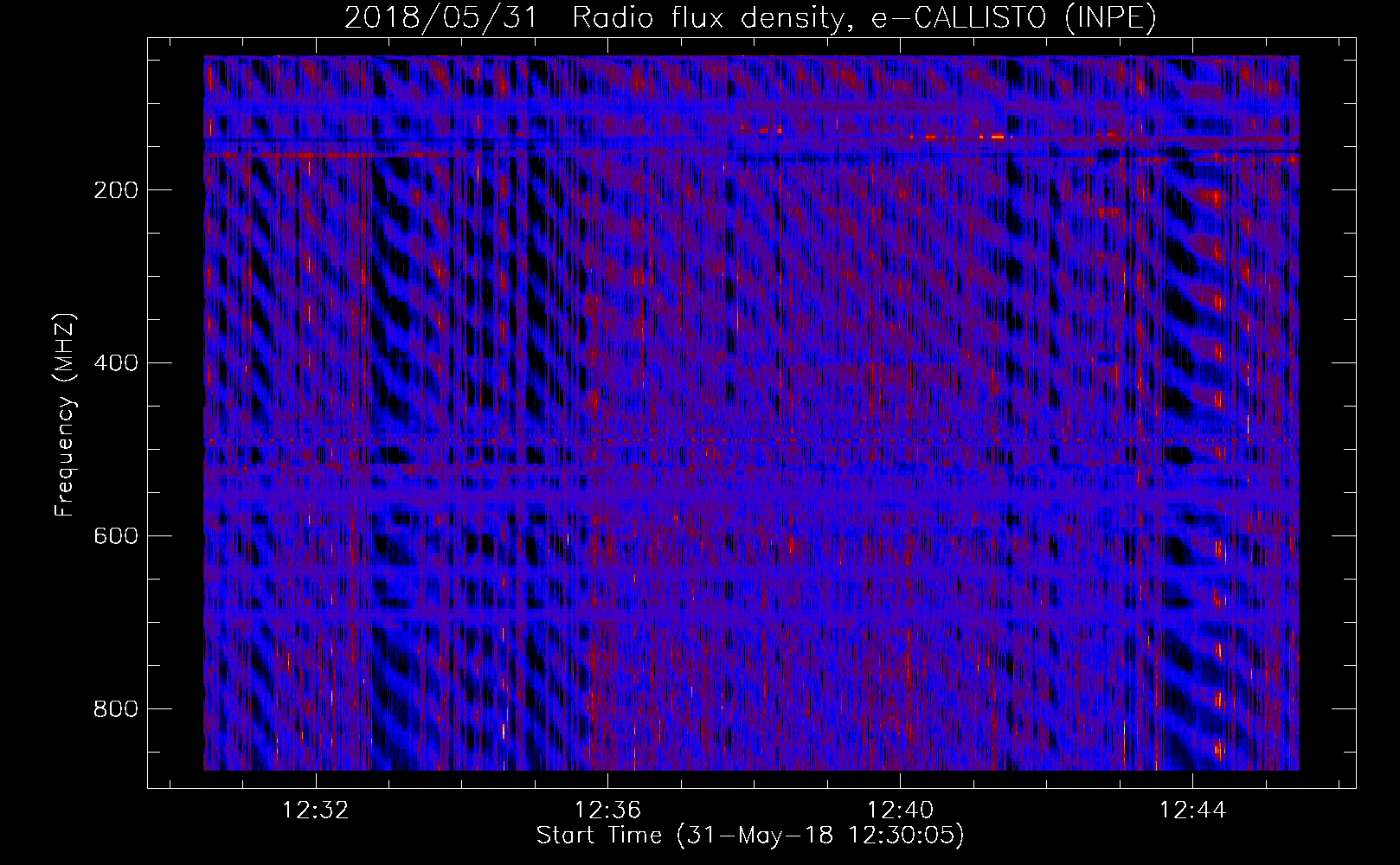Click the plot title '2018/05/31 Radio flux density'
Viewport: 1400px width, 865px height.
point(751,17)
